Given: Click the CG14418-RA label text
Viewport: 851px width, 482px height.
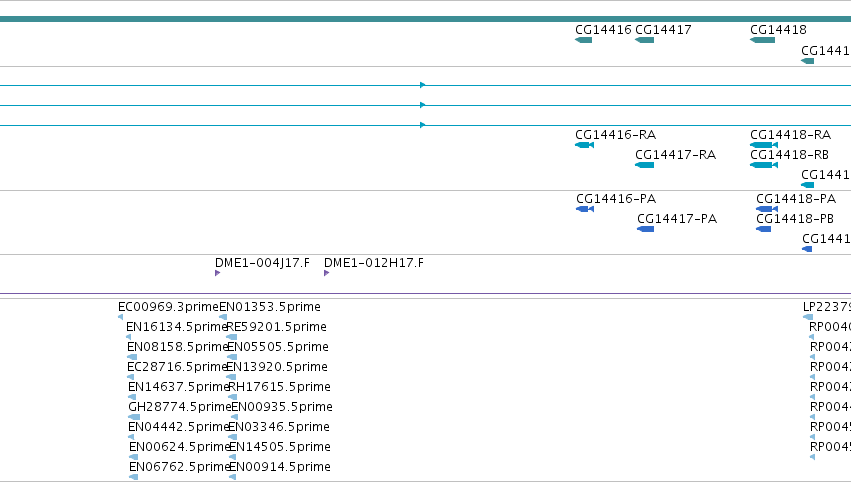Looking at the screenshot, I should click(790, 135).
